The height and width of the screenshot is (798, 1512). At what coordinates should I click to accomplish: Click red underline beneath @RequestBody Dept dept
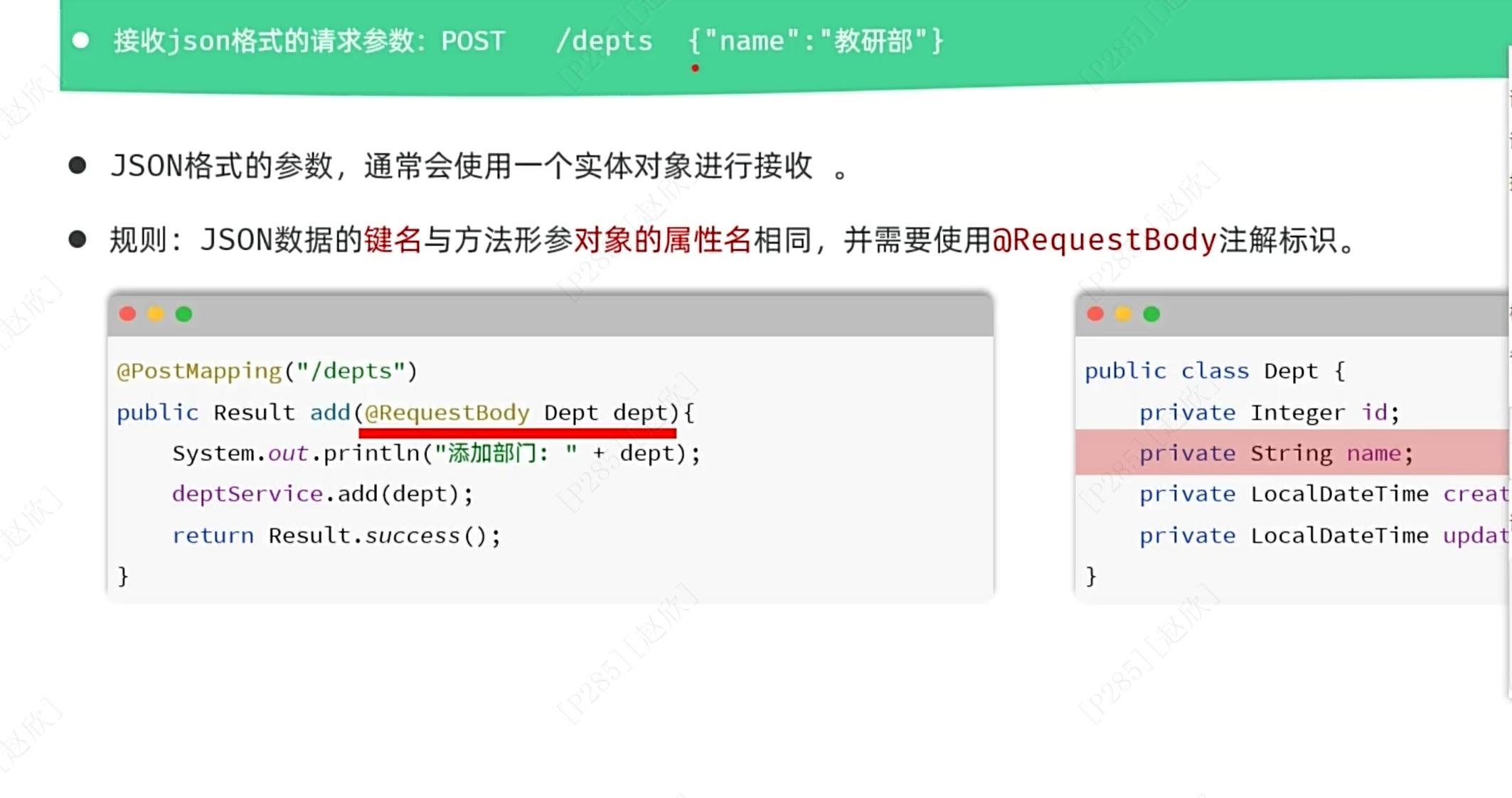pyautogui.click(x=517, y=432)
